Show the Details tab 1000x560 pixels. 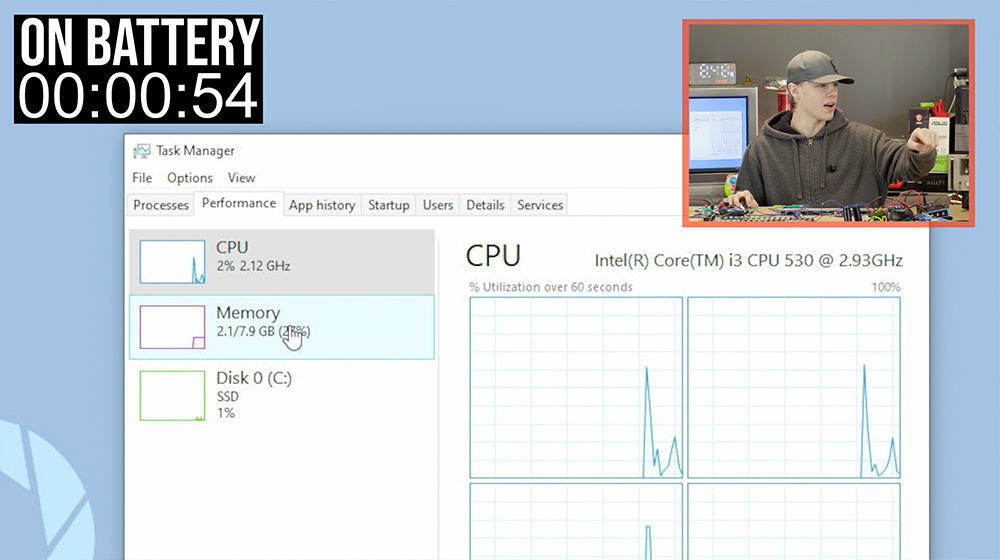(485, 205)
